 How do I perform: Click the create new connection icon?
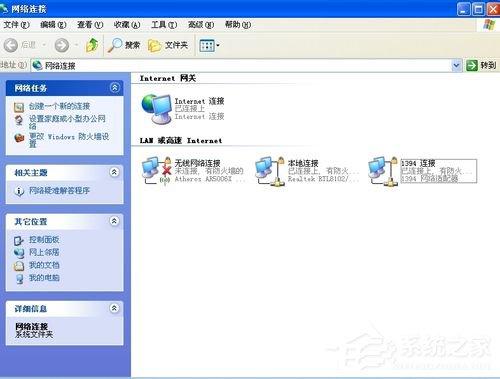coord(19,107)
